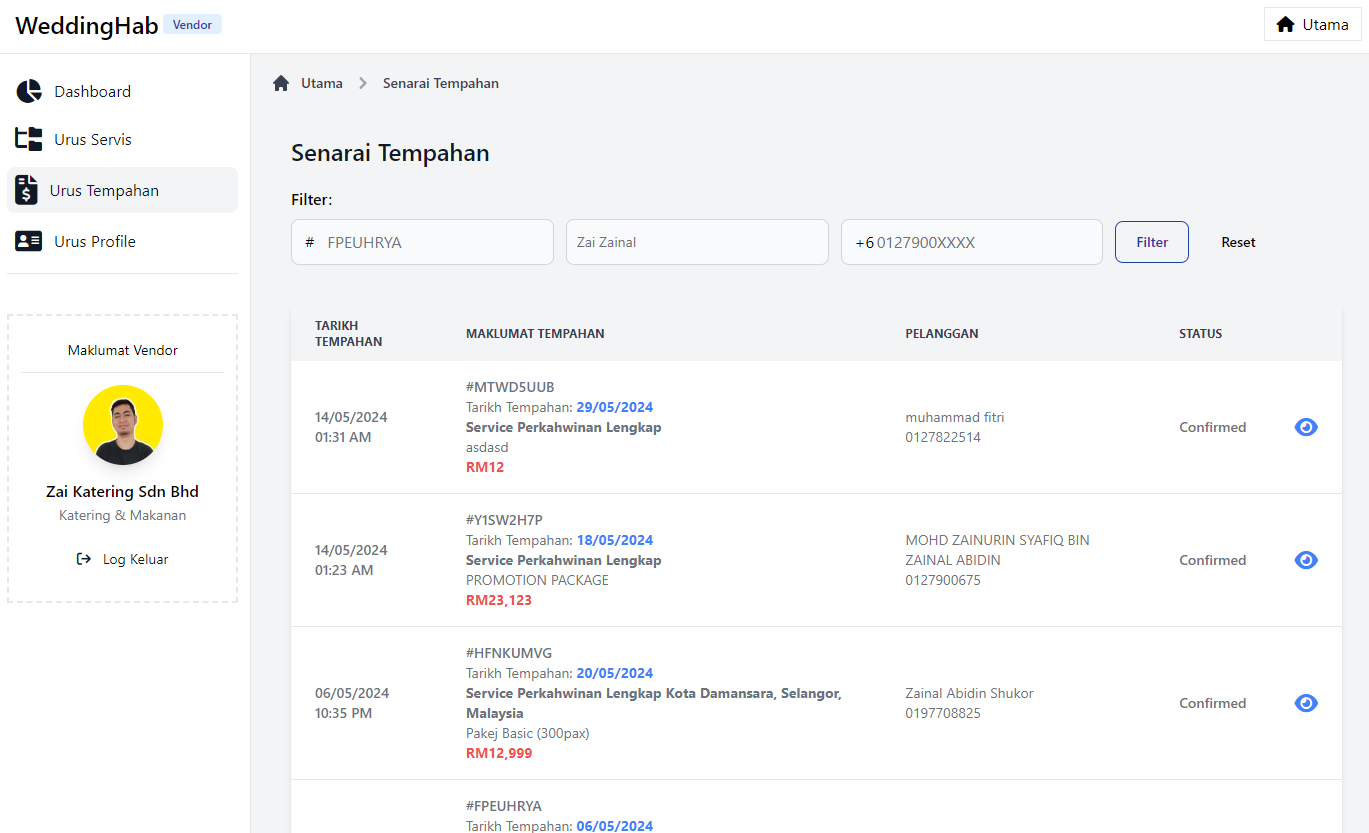Screen dimensions: 1369x833
Task: Focus the customer name filter field
Action: 697,242
